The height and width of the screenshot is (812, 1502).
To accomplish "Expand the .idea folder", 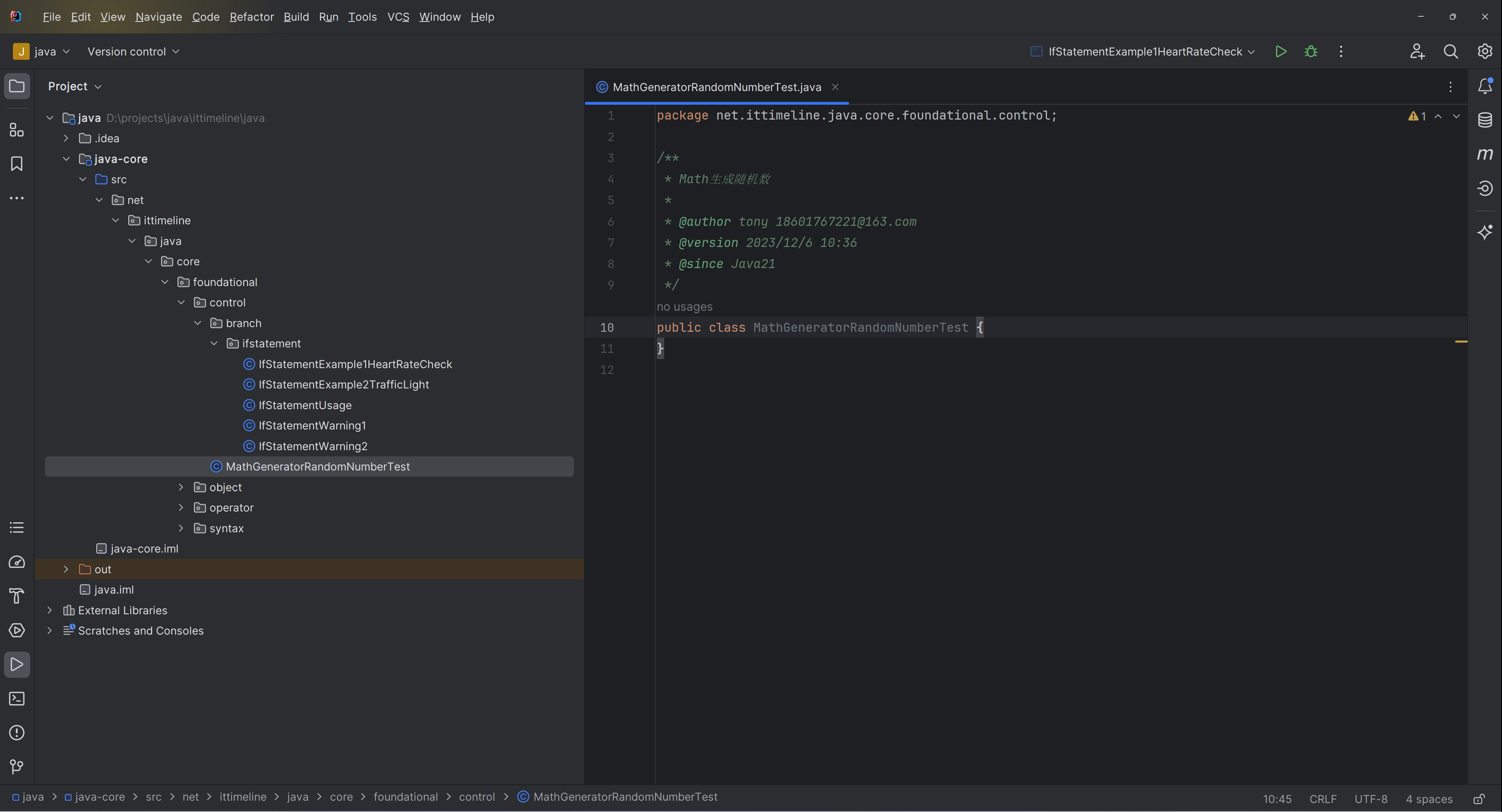I will tap(66, 138).
